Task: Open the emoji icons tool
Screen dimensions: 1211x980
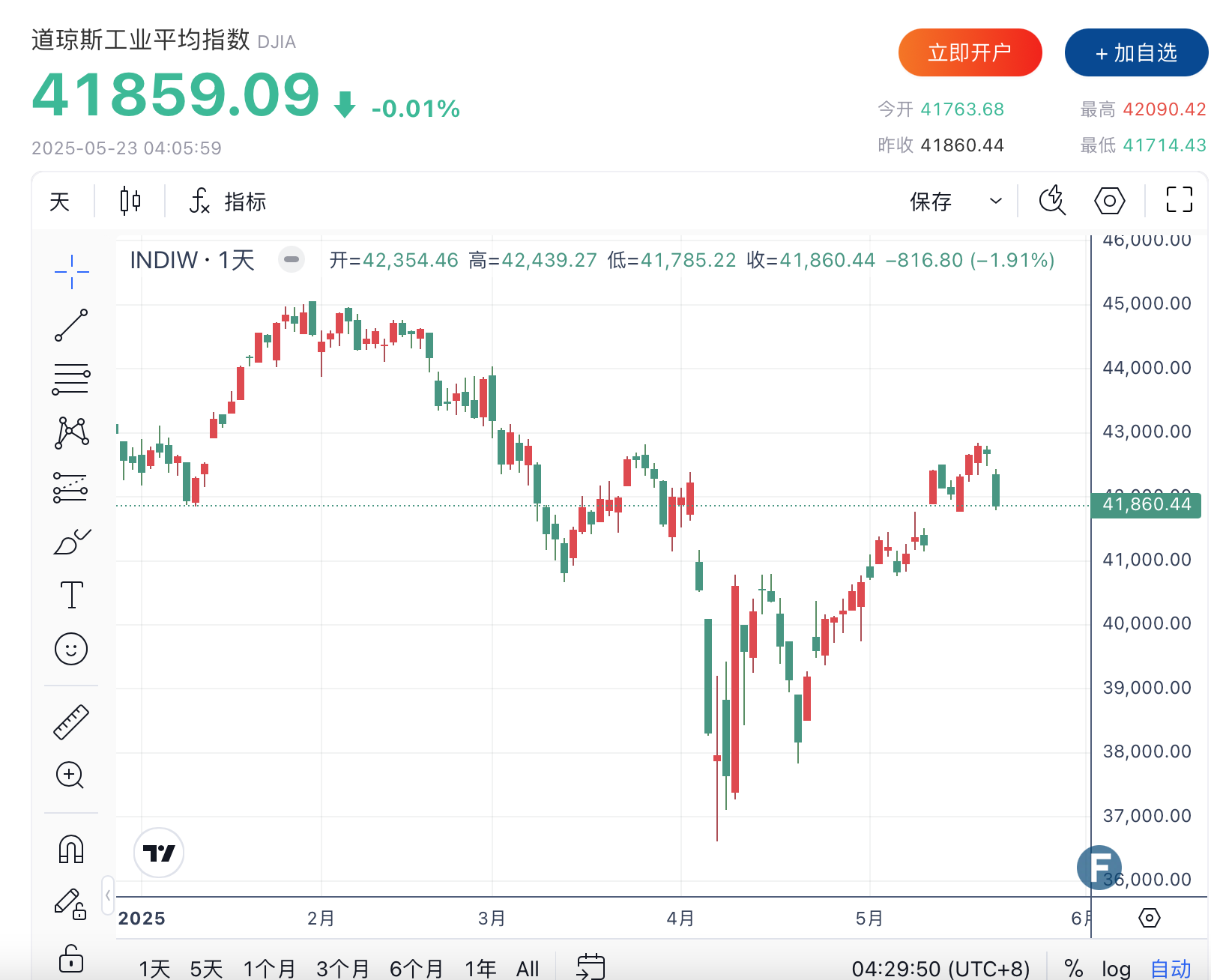Action: coord(71,649)
